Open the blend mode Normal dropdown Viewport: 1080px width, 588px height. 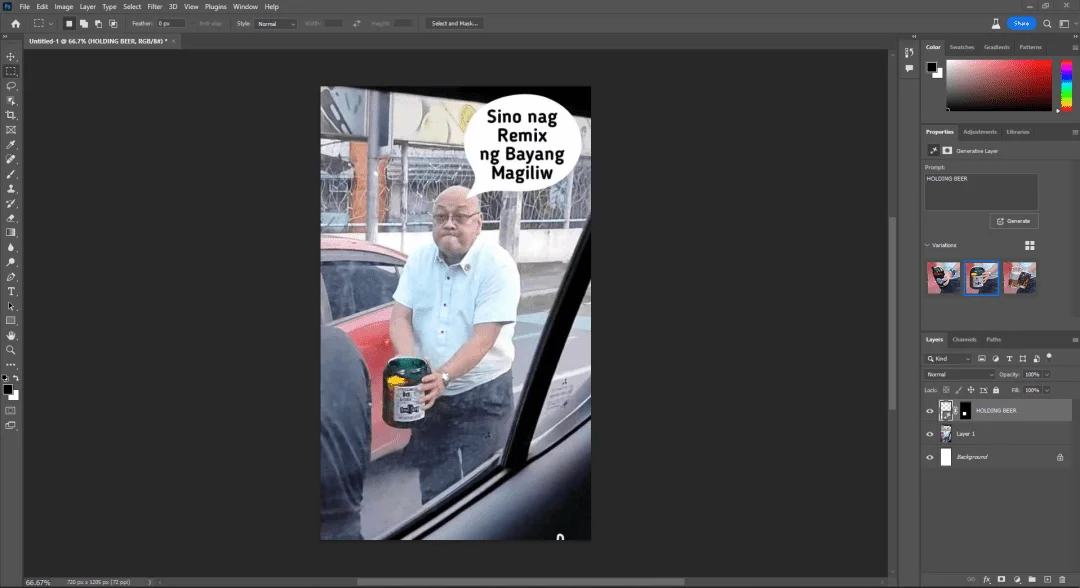[960, 375]
